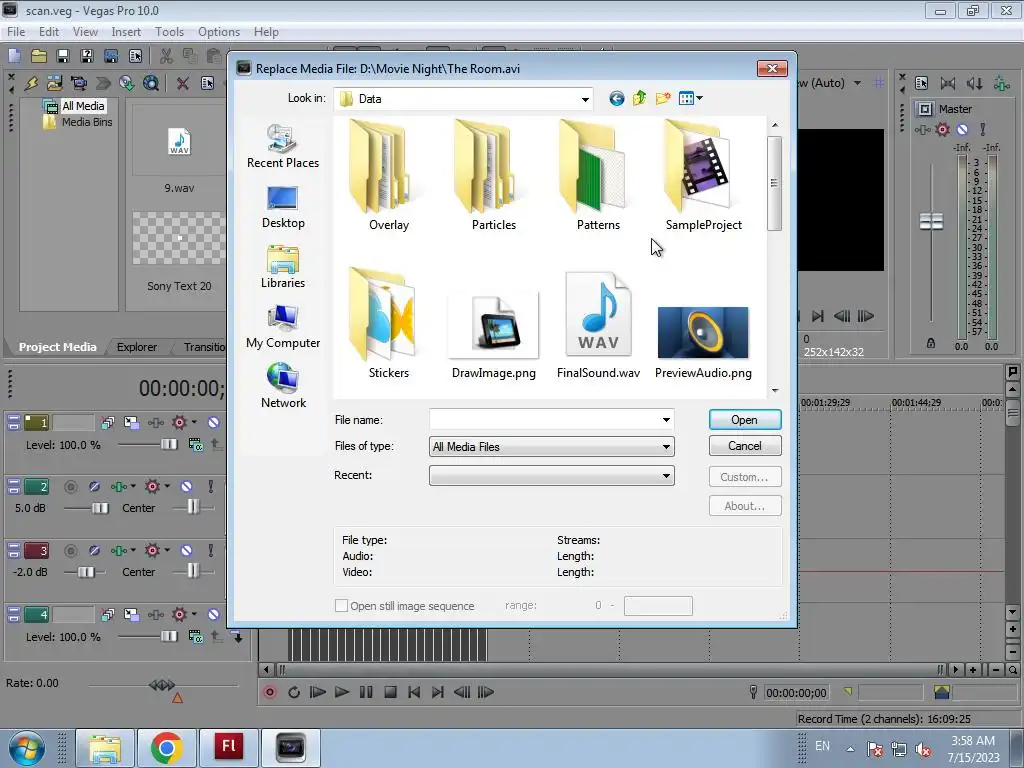Mute track 4 with its mute icon

point(213,615)
